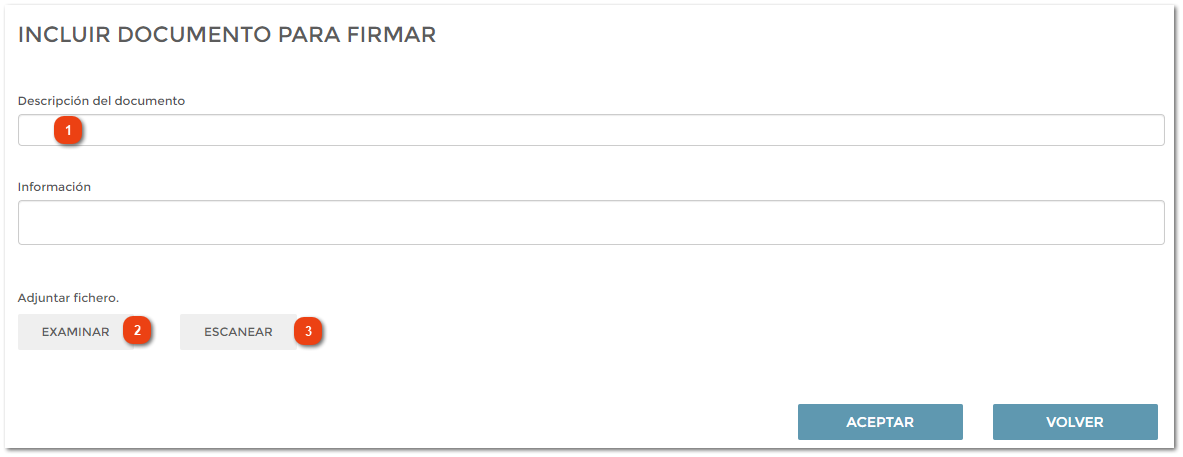Scan a document to attach
The image size is (1183, 457).
click(238, 332)
